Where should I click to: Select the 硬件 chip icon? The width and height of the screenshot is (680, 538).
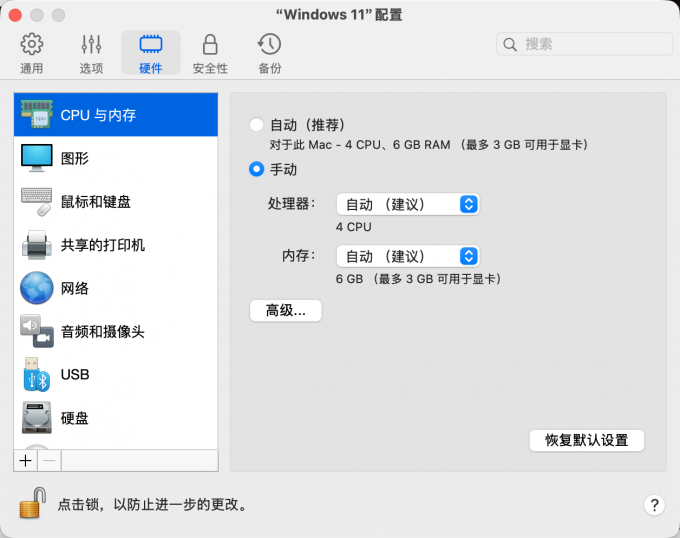[x=151, y=44]
